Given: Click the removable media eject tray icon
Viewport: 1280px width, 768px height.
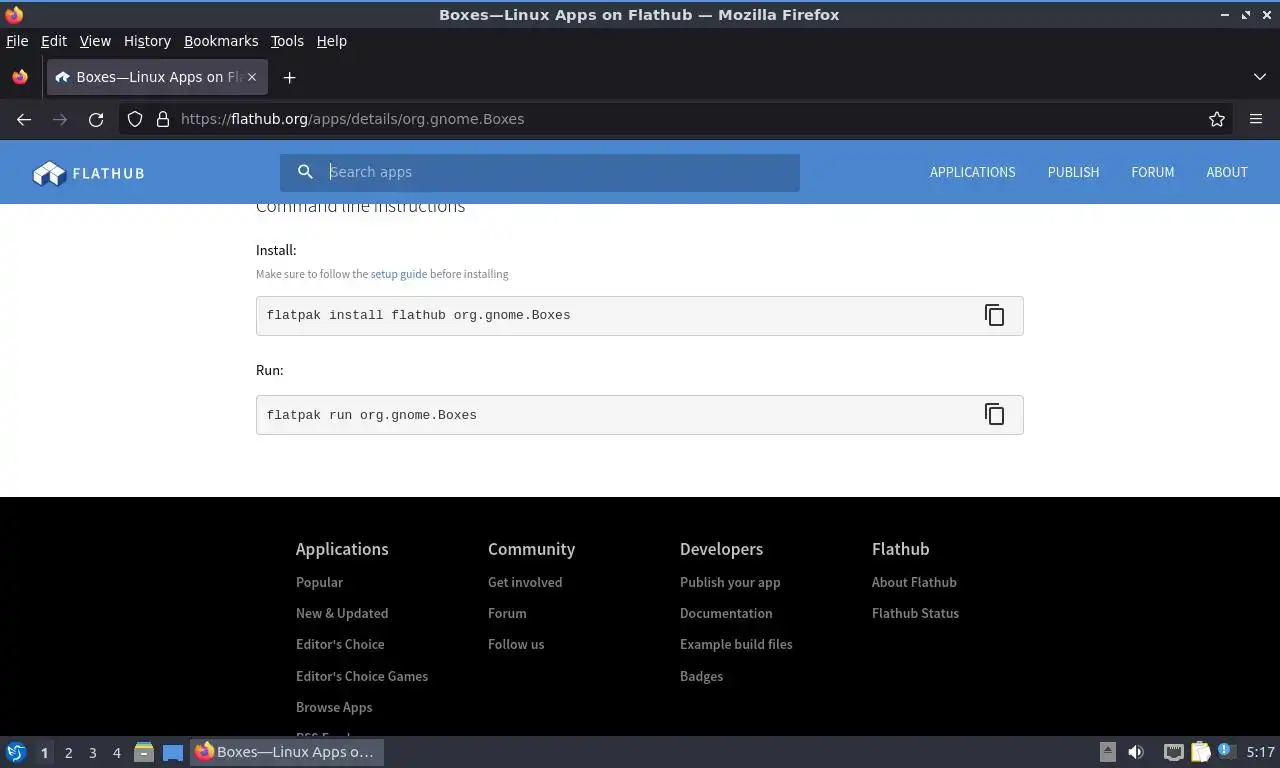Looking at the screenshot, I should [x=1107, y=752].
